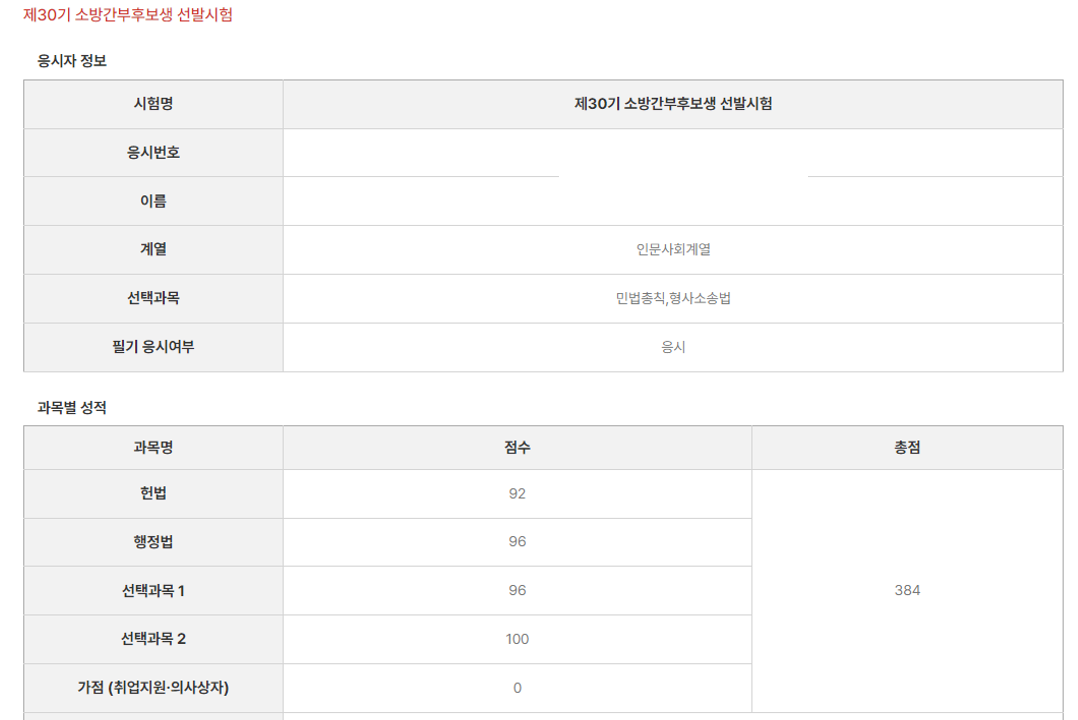Select the 이름 row label

pos(153,201)
